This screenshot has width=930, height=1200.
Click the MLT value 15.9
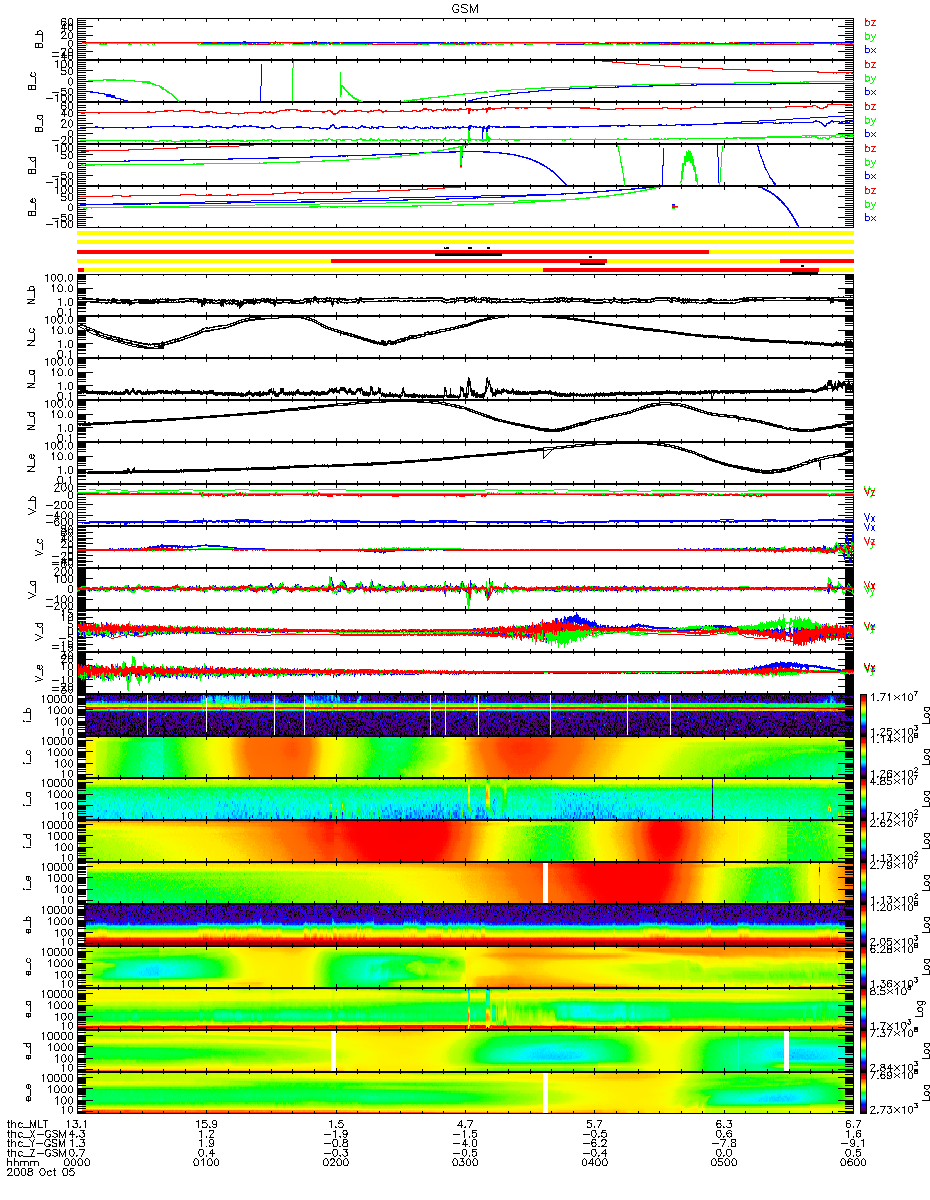point(207,1123)
